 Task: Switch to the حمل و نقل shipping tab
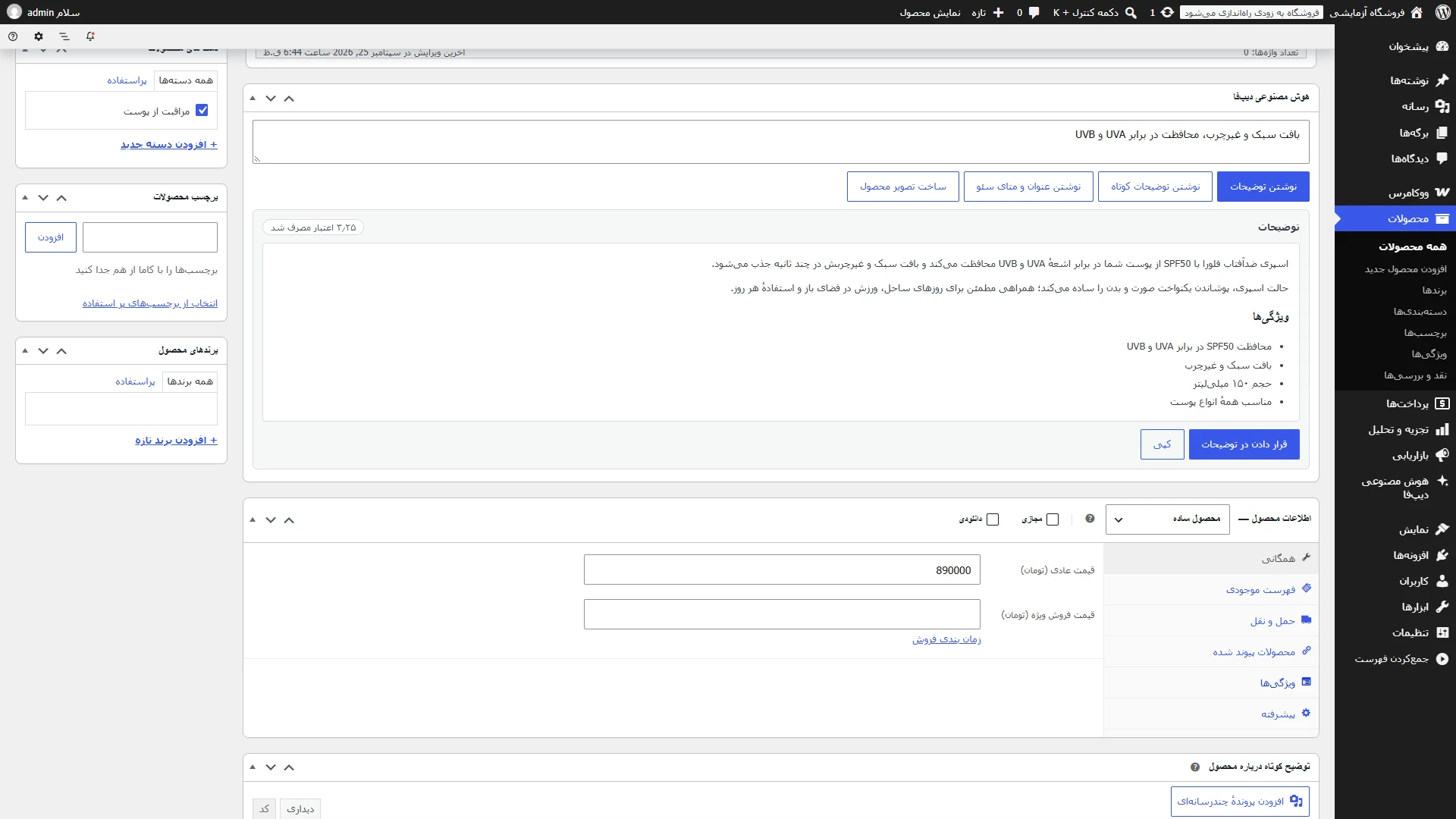point(1211,620)
